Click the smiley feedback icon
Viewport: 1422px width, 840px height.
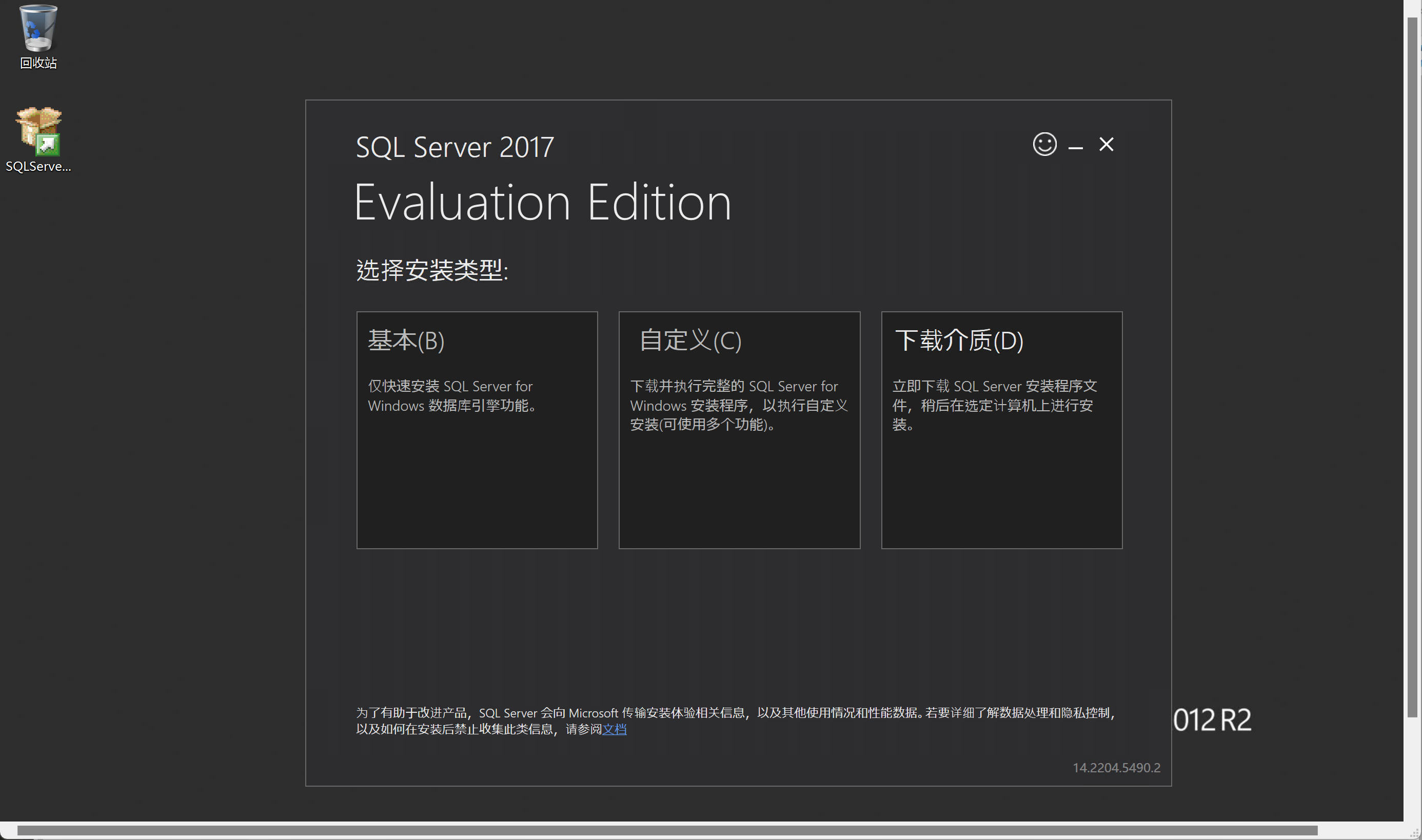tap(1044, 144)
